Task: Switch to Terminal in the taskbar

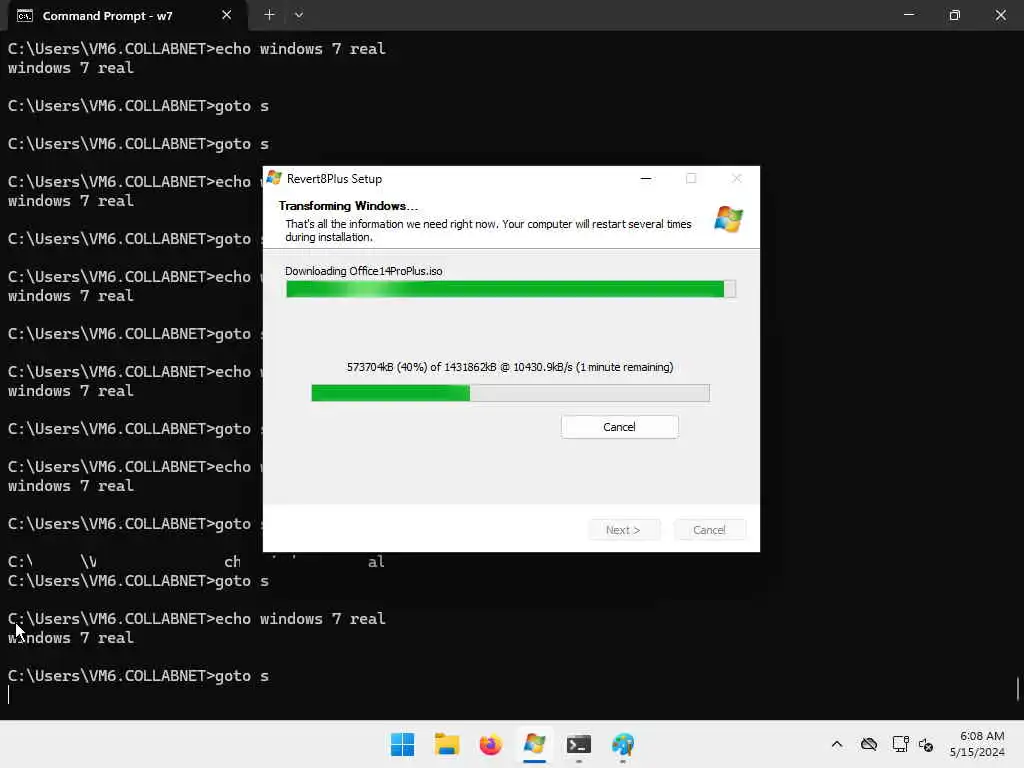Action: click(579, 744)
